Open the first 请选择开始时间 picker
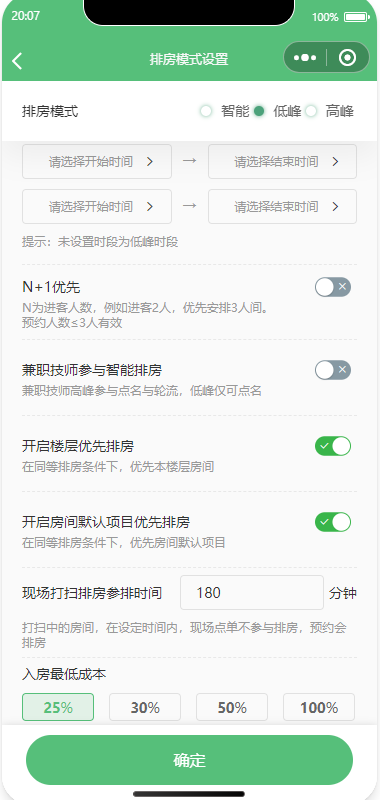Screen dimensions: 380x800 pyautogui.click(x=97, y=161)
